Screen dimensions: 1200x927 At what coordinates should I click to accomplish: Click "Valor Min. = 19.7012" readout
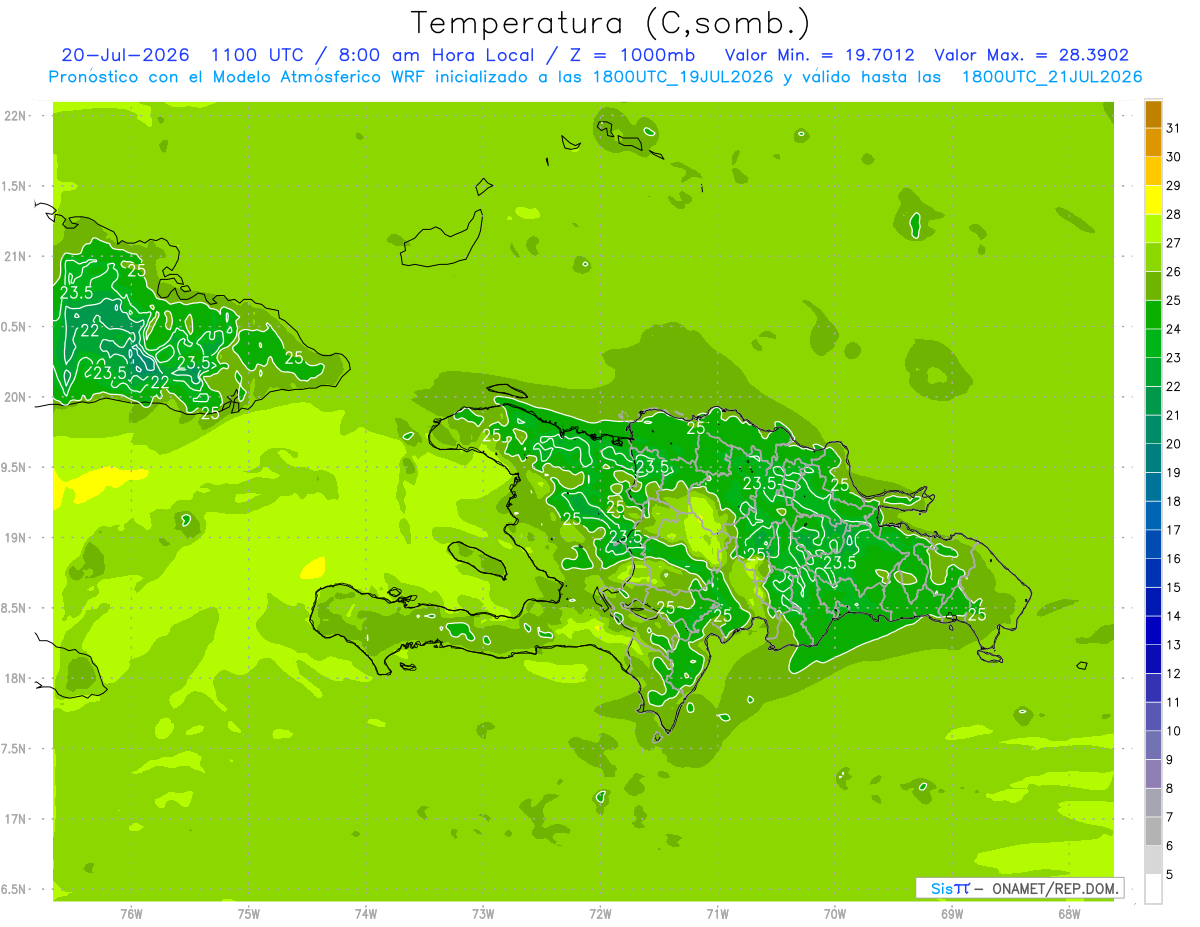[x=819, y=55]
